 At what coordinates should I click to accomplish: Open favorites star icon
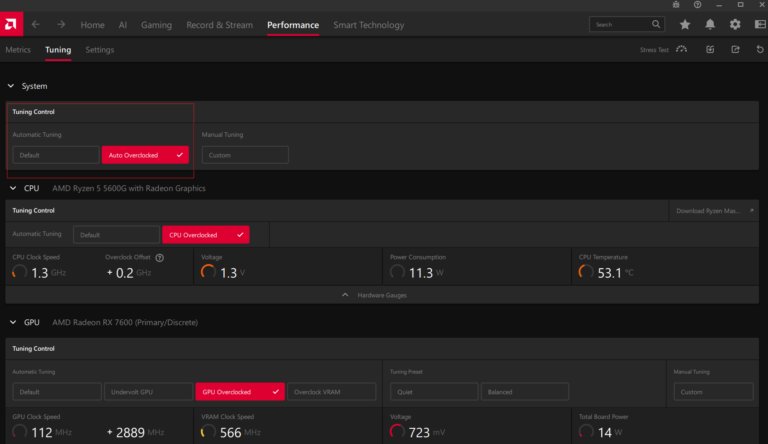pyautogui.click(x=685, y=25)
